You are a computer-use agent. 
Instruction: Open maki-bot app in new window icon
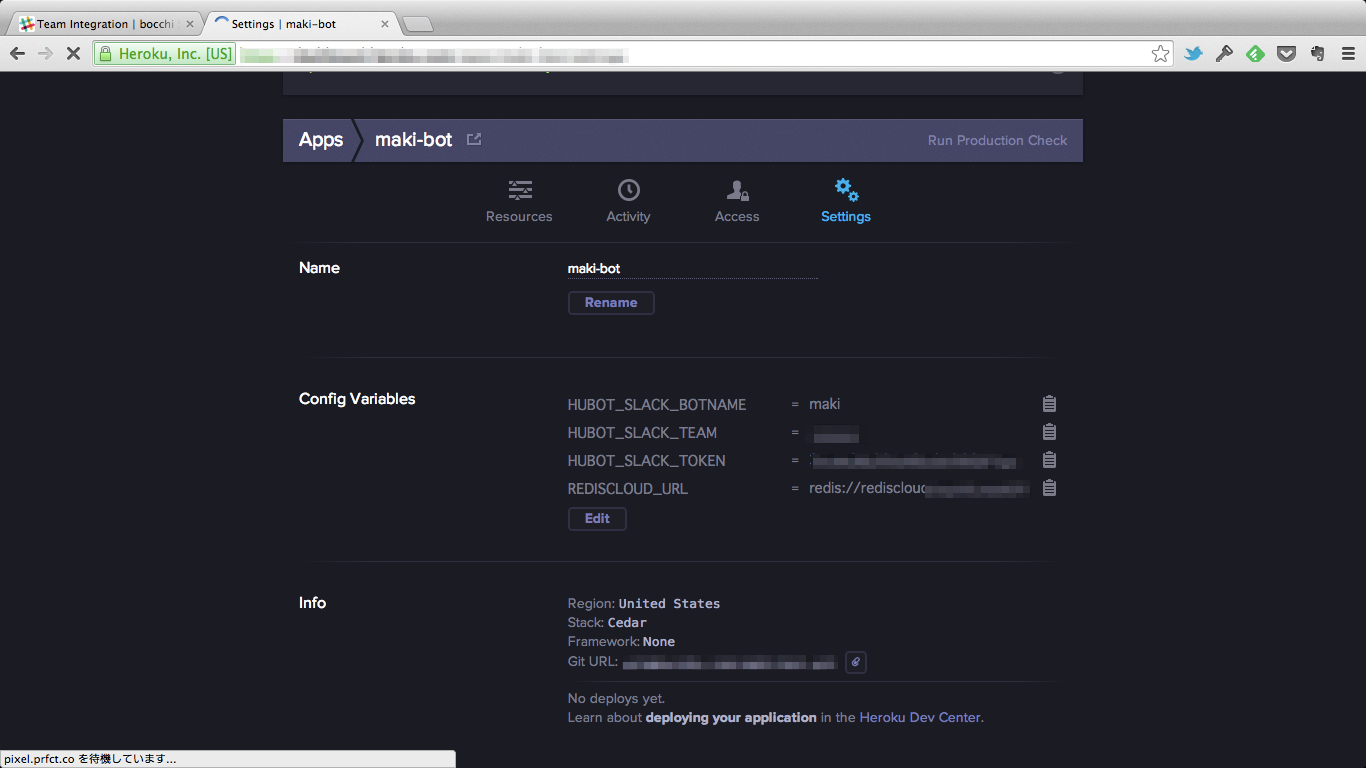(x=474, y=140)
